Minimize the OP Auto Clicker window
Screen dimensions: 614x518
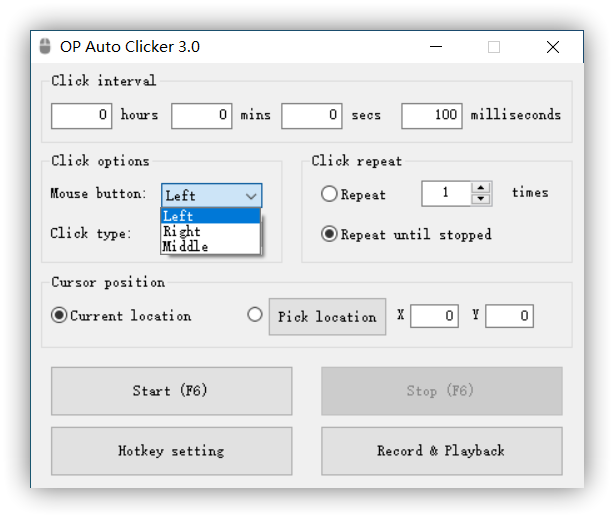(x=435, y=47)
